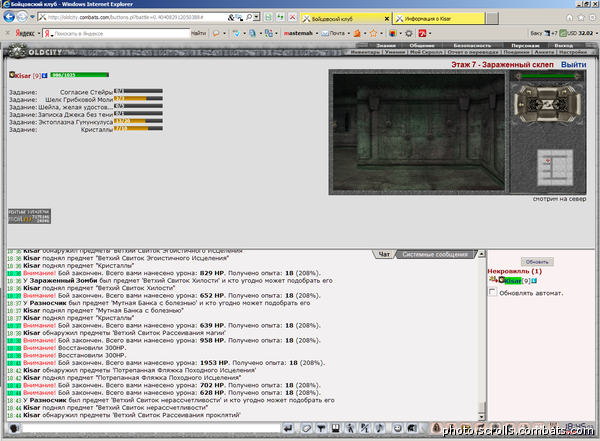Click the address bar search magnifier icon
This screenshot has width=600, height=441.
pyautogui.click(x=249, y=17)
